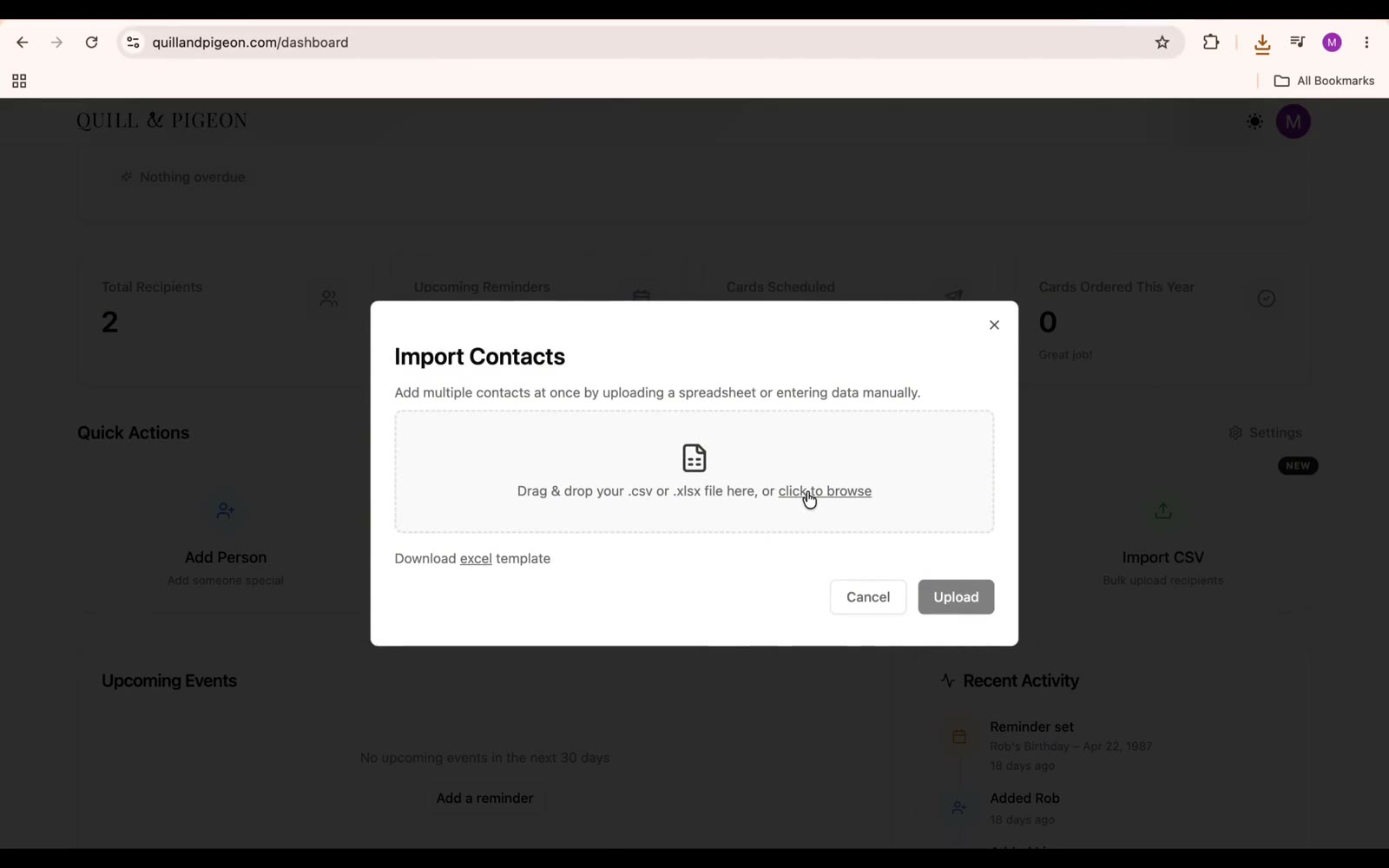Reload the dashboard page
Viewport: 1389px width, 868px height.
[92, 43]
